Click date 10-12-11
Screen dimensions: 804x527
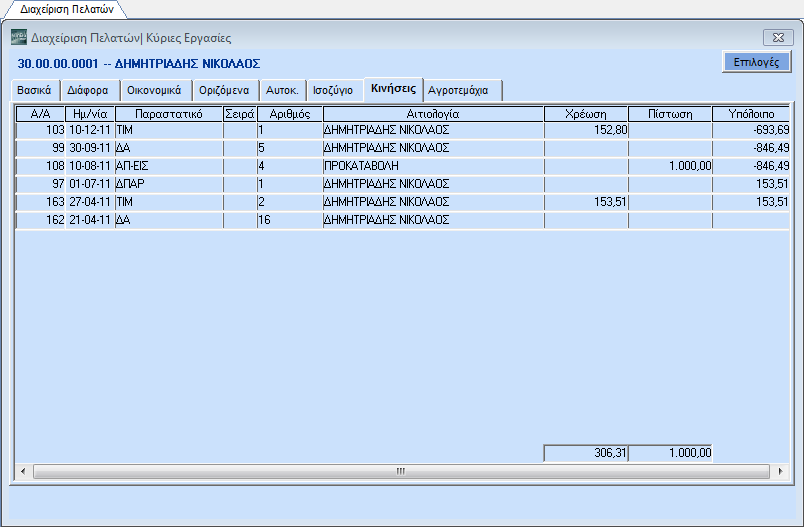click(90, 130)
